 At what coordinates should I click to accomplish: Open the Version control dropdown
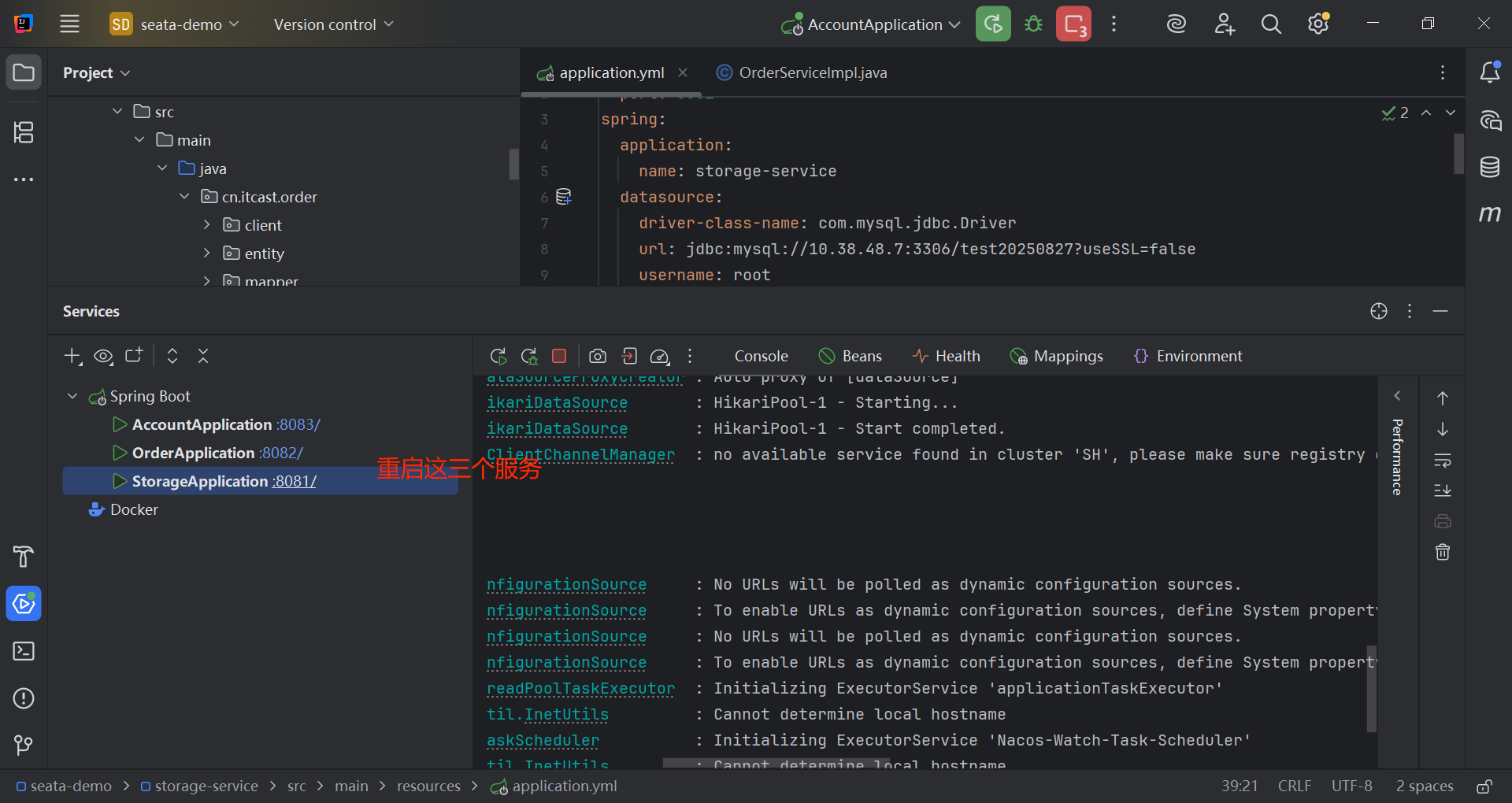[x=333, y=24]
